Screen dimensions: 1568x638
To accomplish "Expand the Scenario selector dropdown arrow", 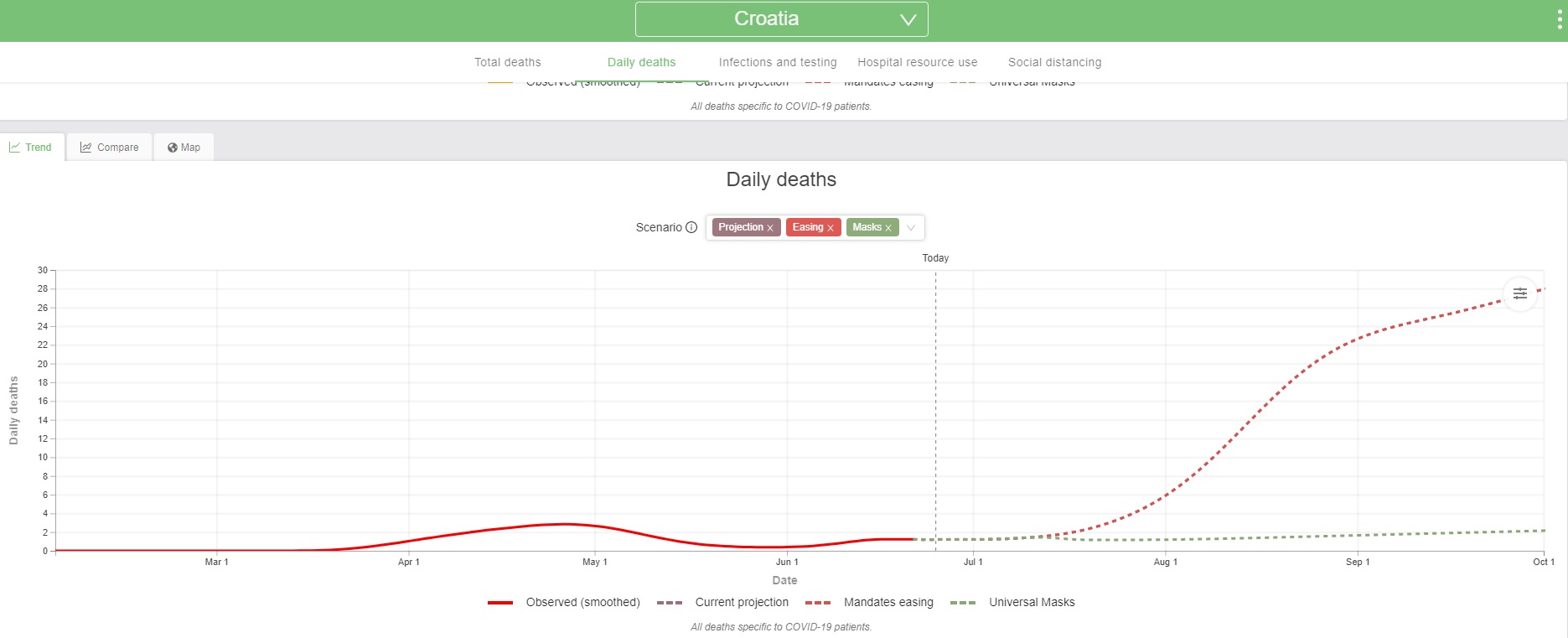I will point(911,228).
